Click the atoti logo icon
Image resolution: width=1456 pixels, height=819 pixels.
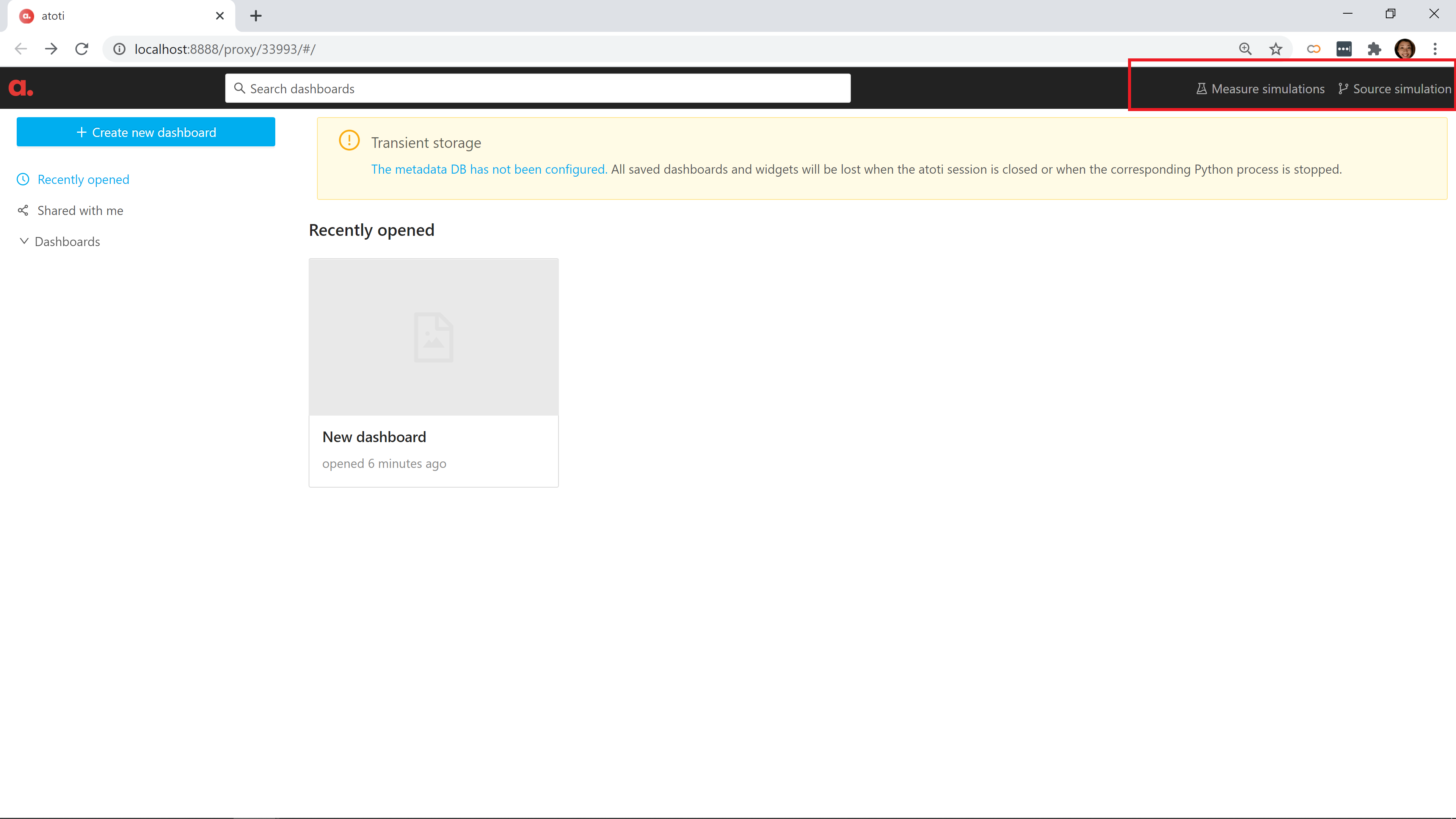21,88
